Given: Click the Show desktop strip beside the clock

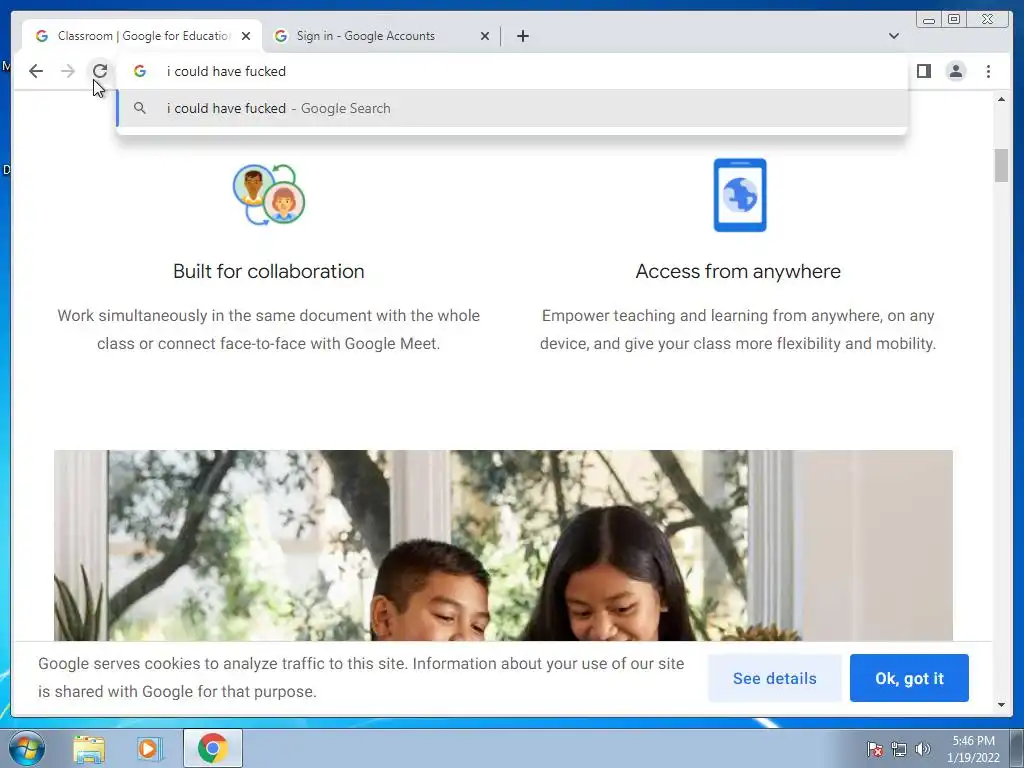Looking at the screenshot, I should coord(1017,748).
